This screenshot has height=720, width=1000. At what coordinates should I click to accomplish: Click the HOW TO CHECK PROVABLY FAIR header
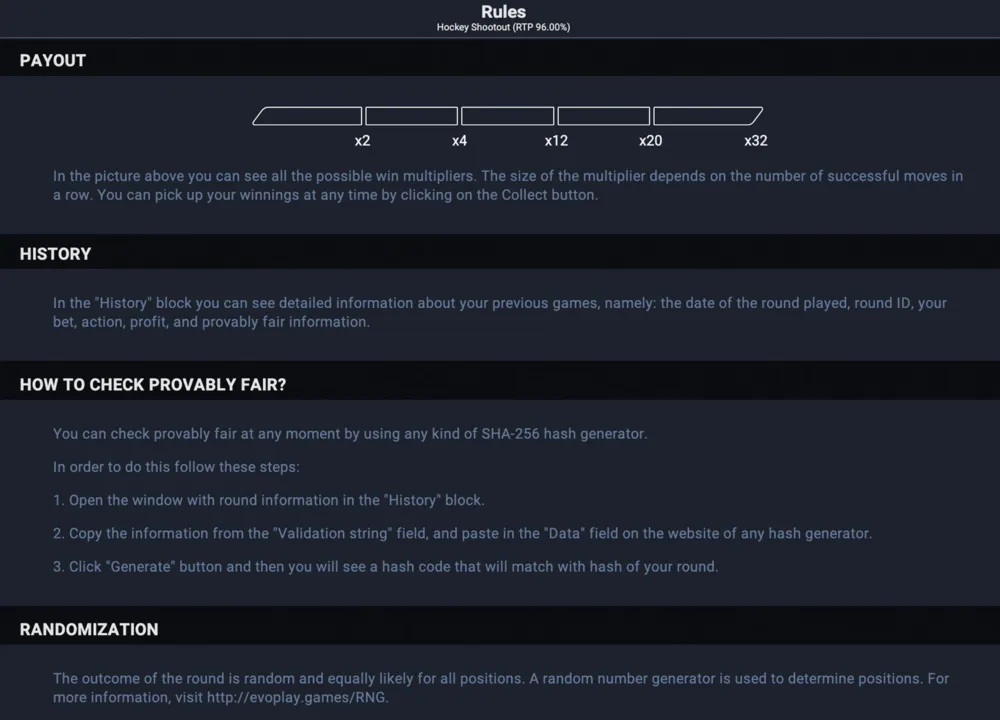(x=153, y=385)
